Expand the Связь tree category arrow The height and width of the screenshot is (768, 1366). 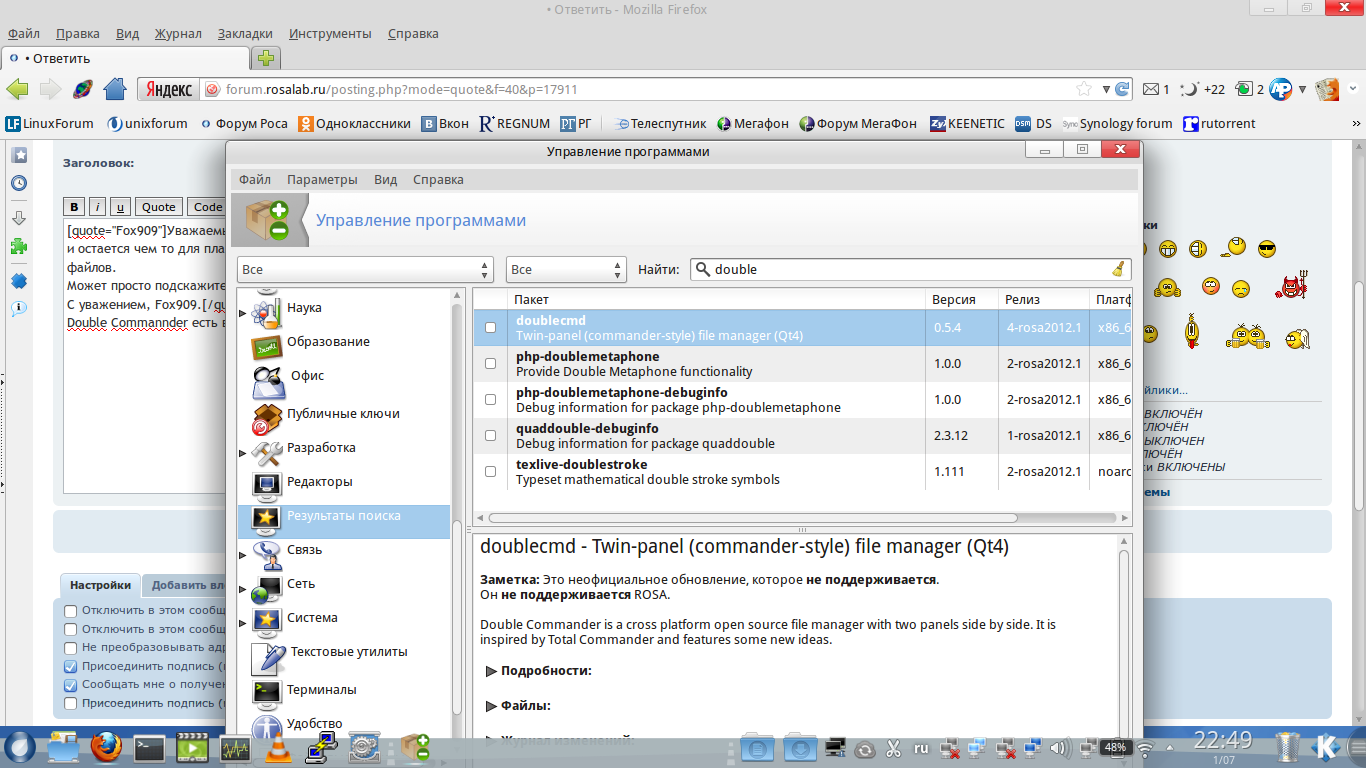point(243,555)
